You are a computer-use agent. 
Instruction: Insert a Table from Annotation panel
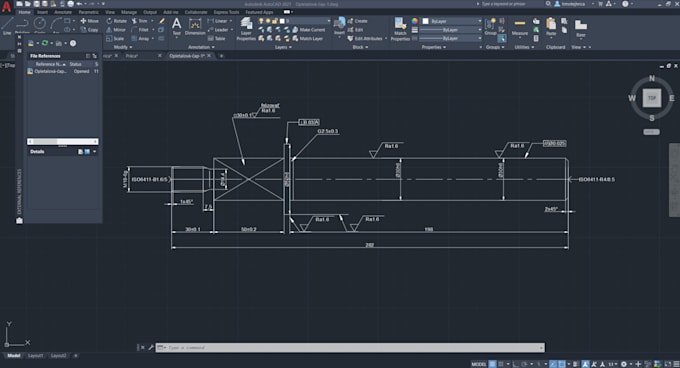coord(216,38)
